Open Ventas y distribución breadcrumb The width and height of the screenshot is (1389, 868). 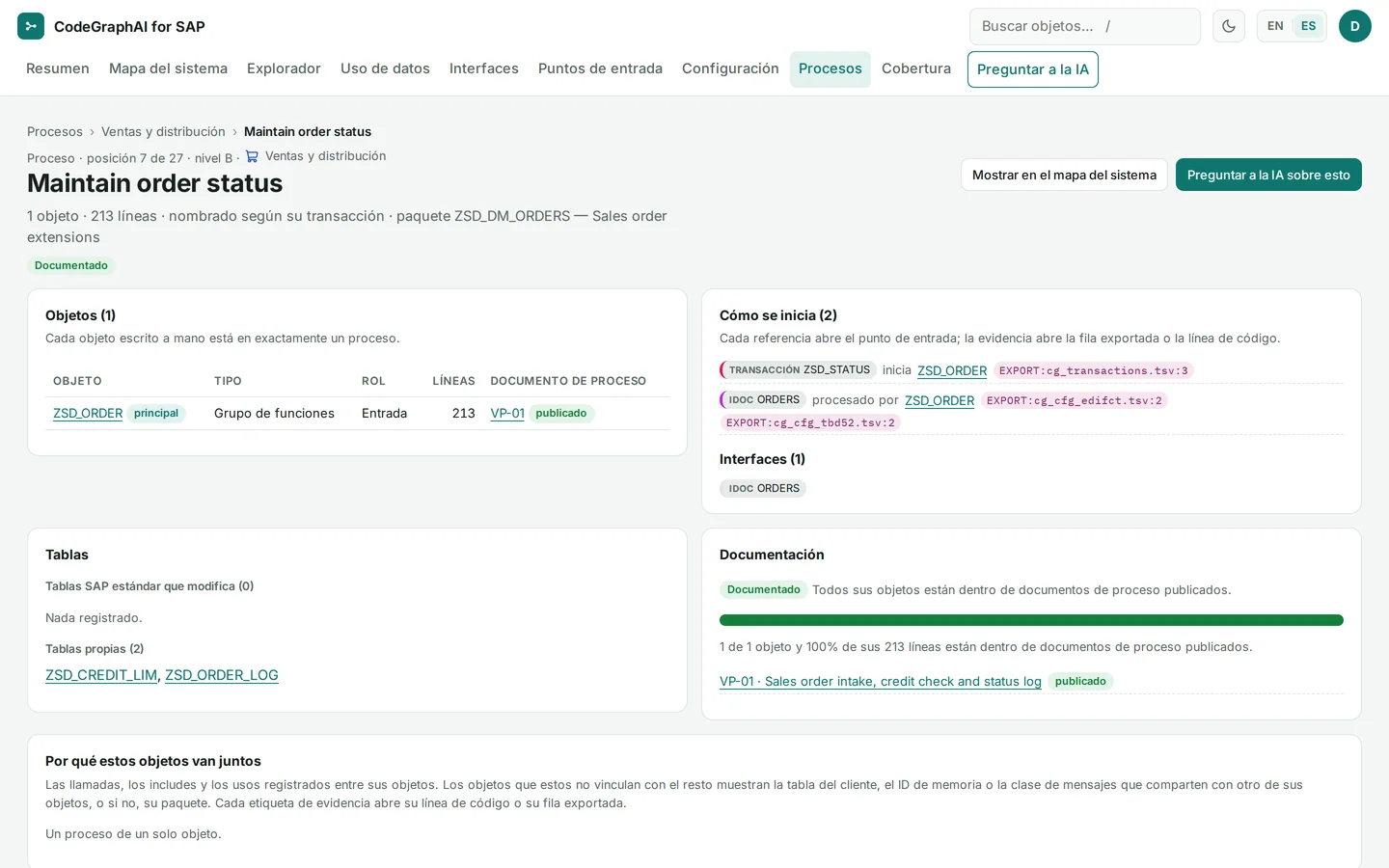(163, 131)
